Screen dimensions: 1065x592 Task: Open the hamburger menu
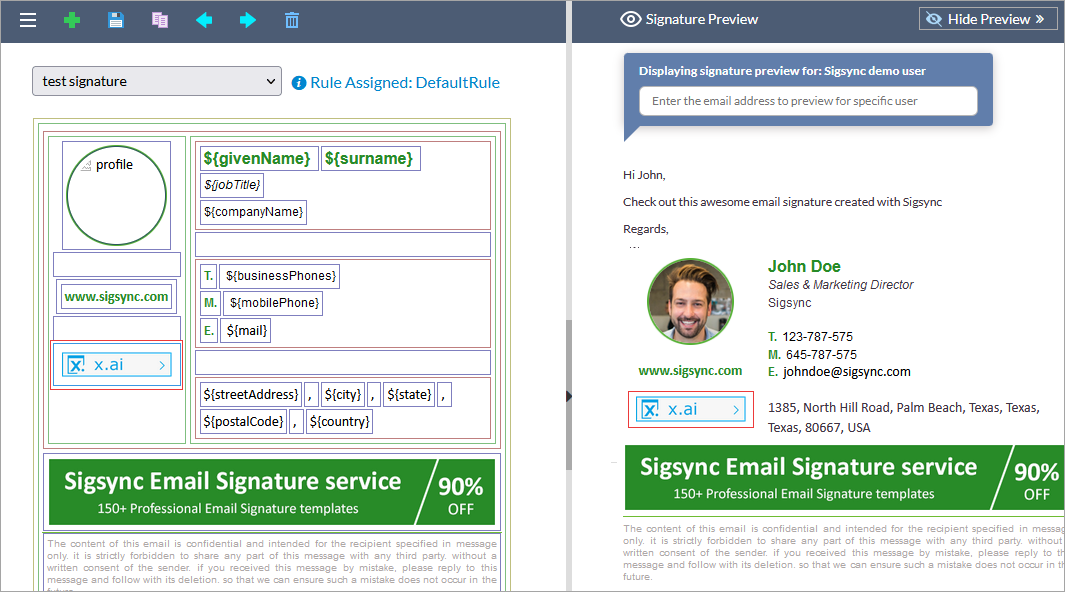click(28, 20)
